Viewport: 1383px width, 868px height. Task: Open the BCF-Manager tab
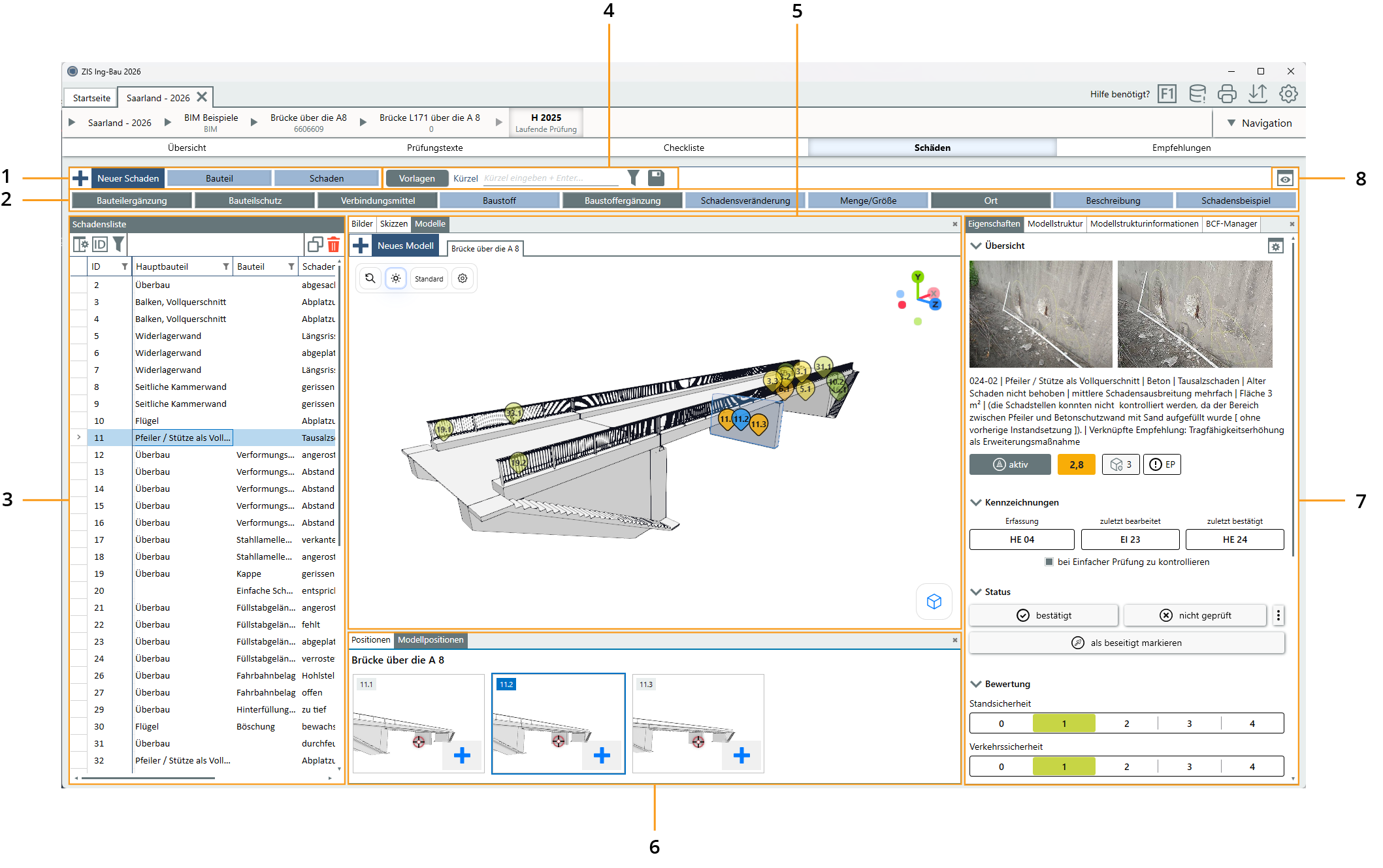click(x=1231, y=223)
